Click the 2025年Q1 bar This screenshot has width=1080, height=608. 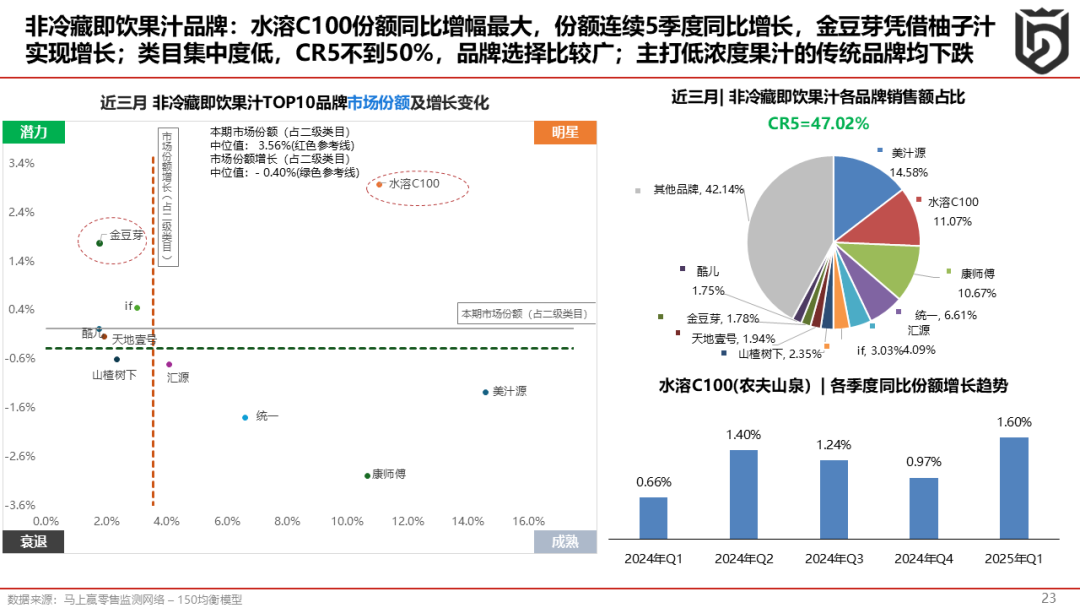coord(1014,488)
